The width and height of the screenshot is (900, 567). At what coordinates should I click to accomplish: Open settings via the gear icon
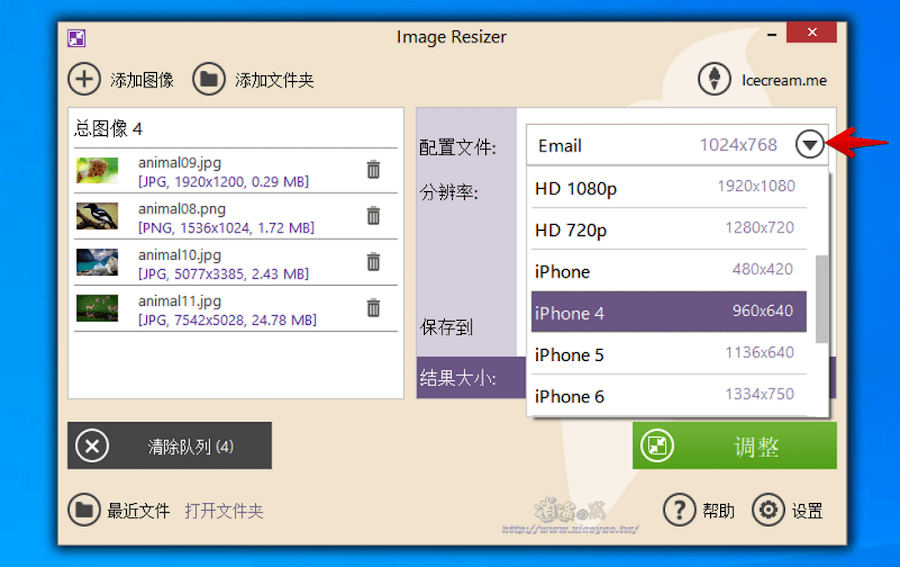click(768, 510)
